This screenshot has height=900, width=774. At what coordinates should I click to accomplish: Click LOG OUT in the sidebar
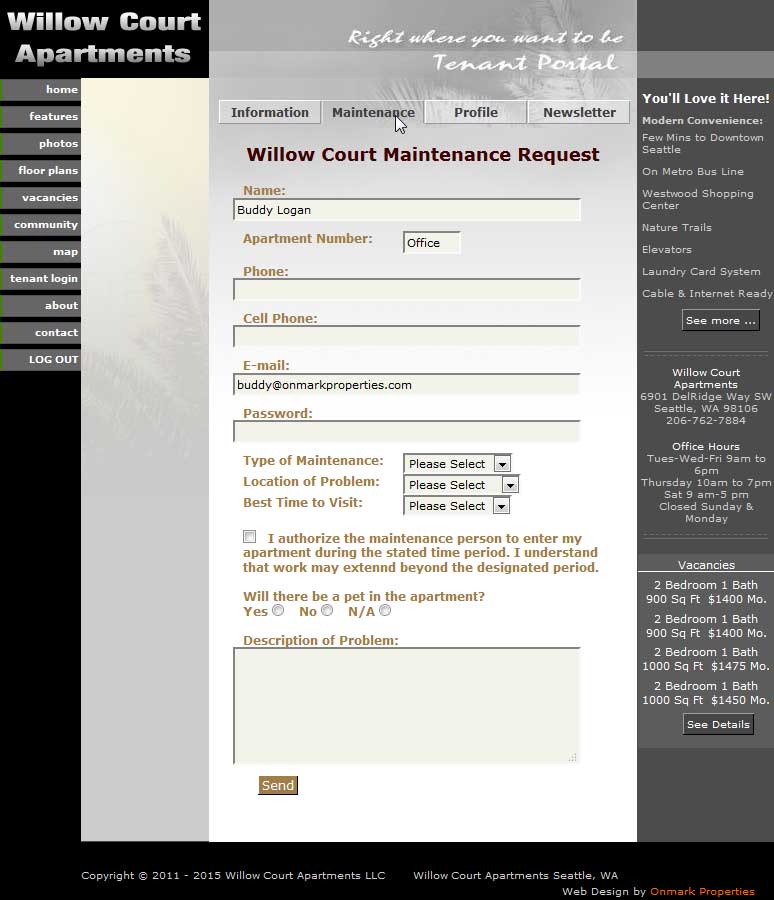(40, 359)
